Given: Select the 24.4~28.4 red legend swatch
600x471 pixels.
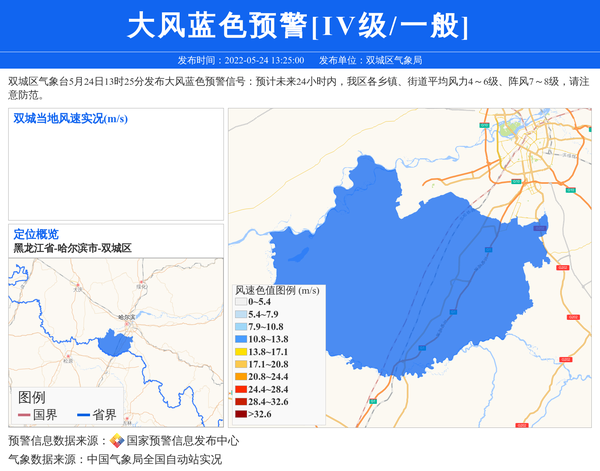Looking at the screenshot, I should point(241,390).
